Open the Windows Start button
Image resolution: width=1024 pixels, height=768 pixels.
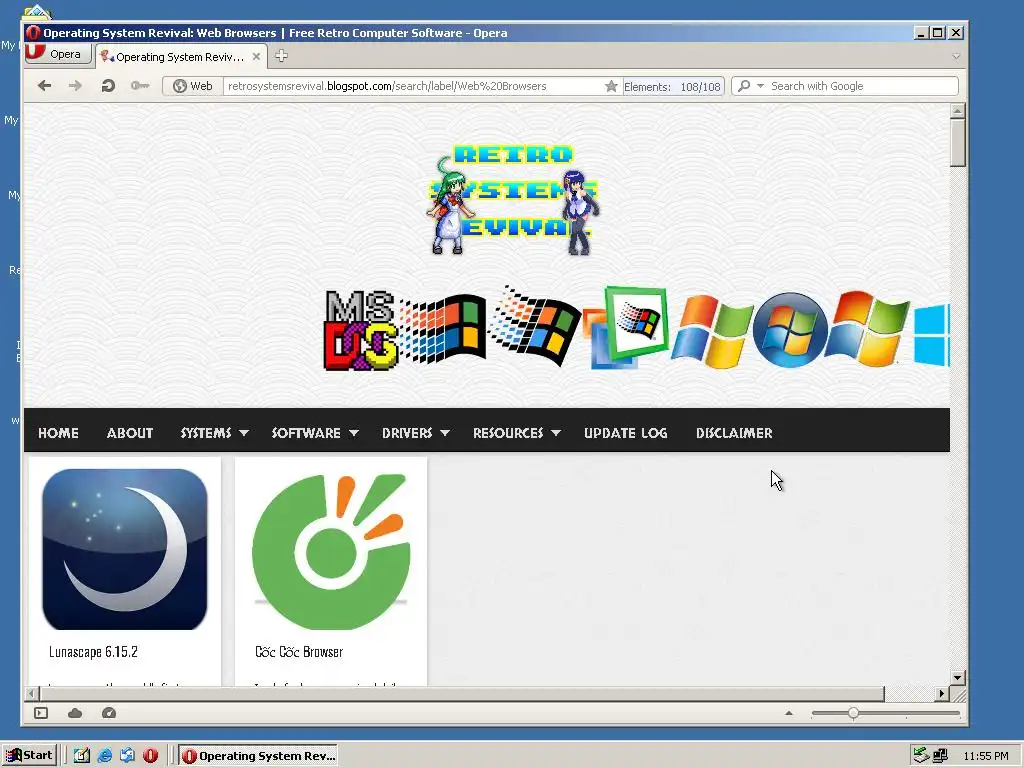tap(30, 756)
